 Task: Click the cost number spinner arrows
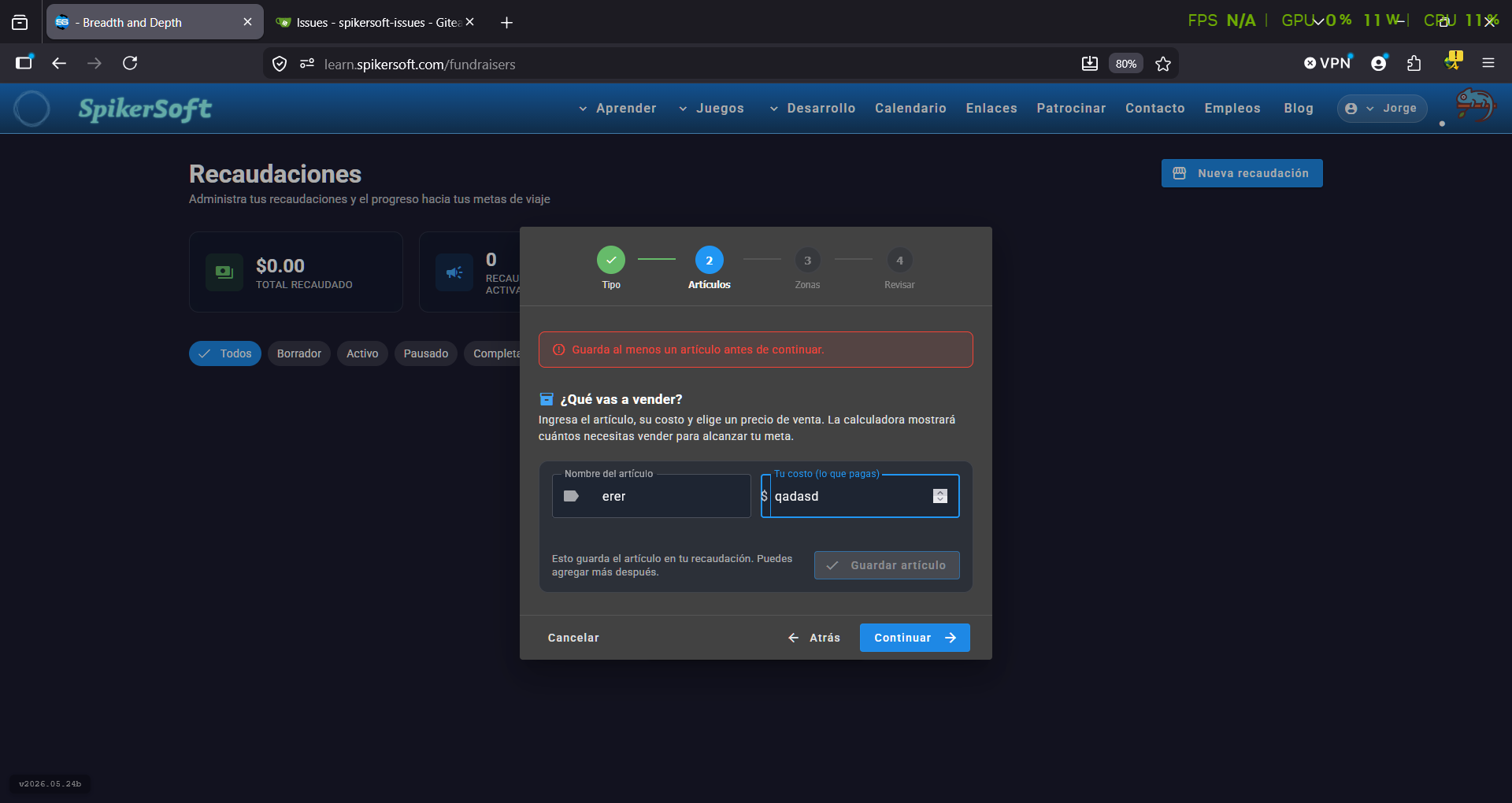coord(940,496)
